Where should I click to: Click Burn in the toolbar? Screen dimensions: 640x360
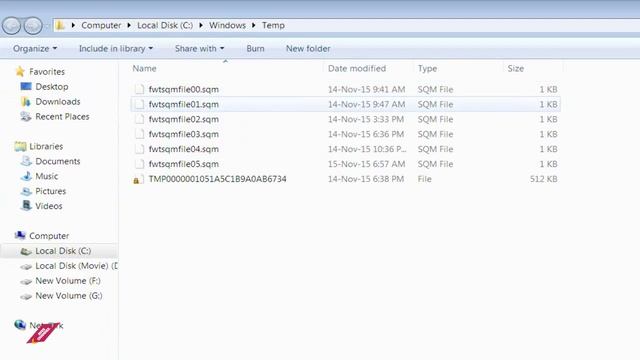pyautogui.click(x=255, y=49)
